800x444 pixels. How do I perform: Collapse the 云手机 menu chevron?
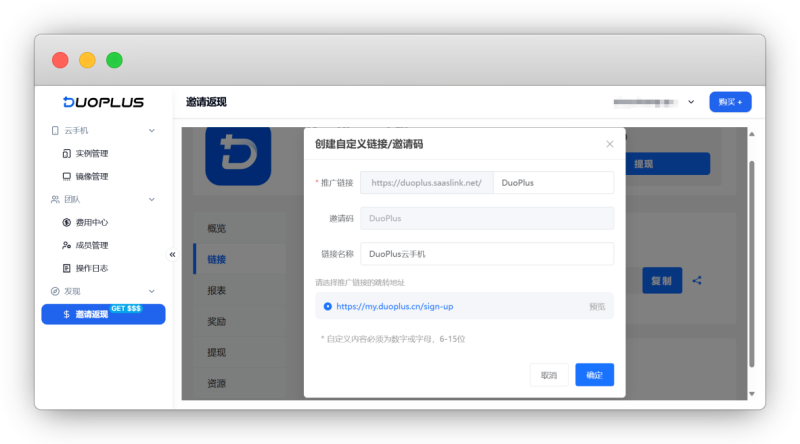tap(152, 131)
